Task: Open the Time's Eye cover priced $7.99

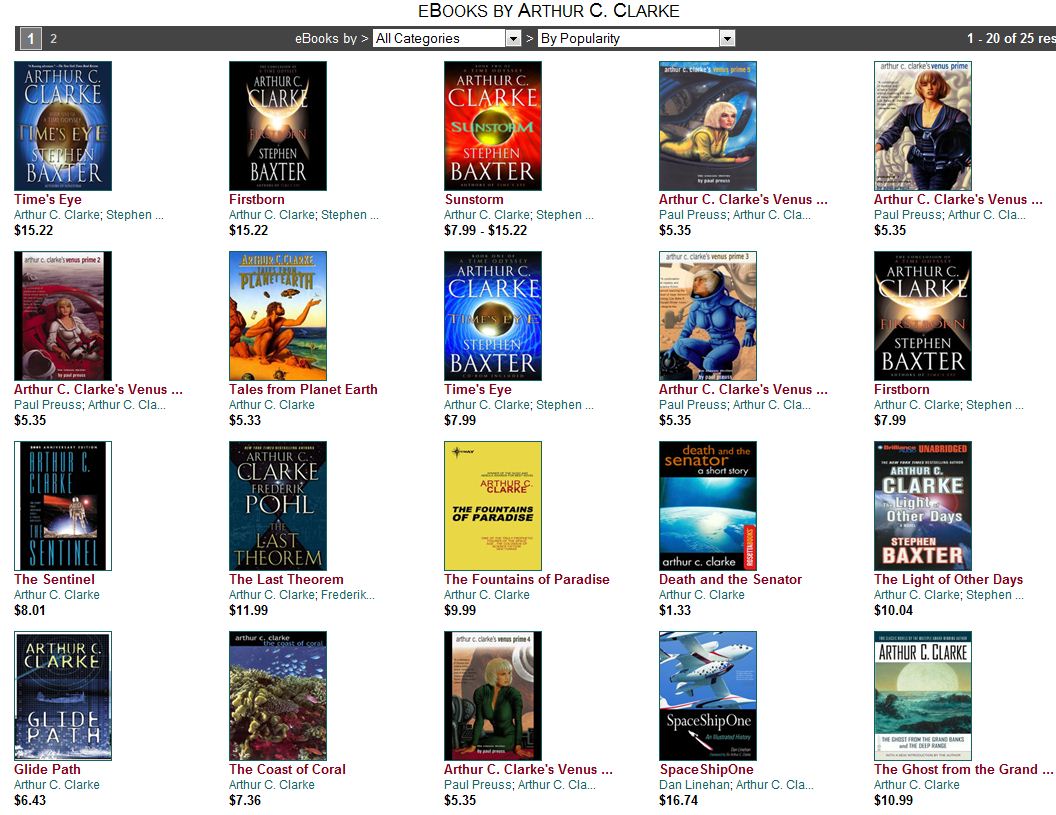Action: [492, 316]
